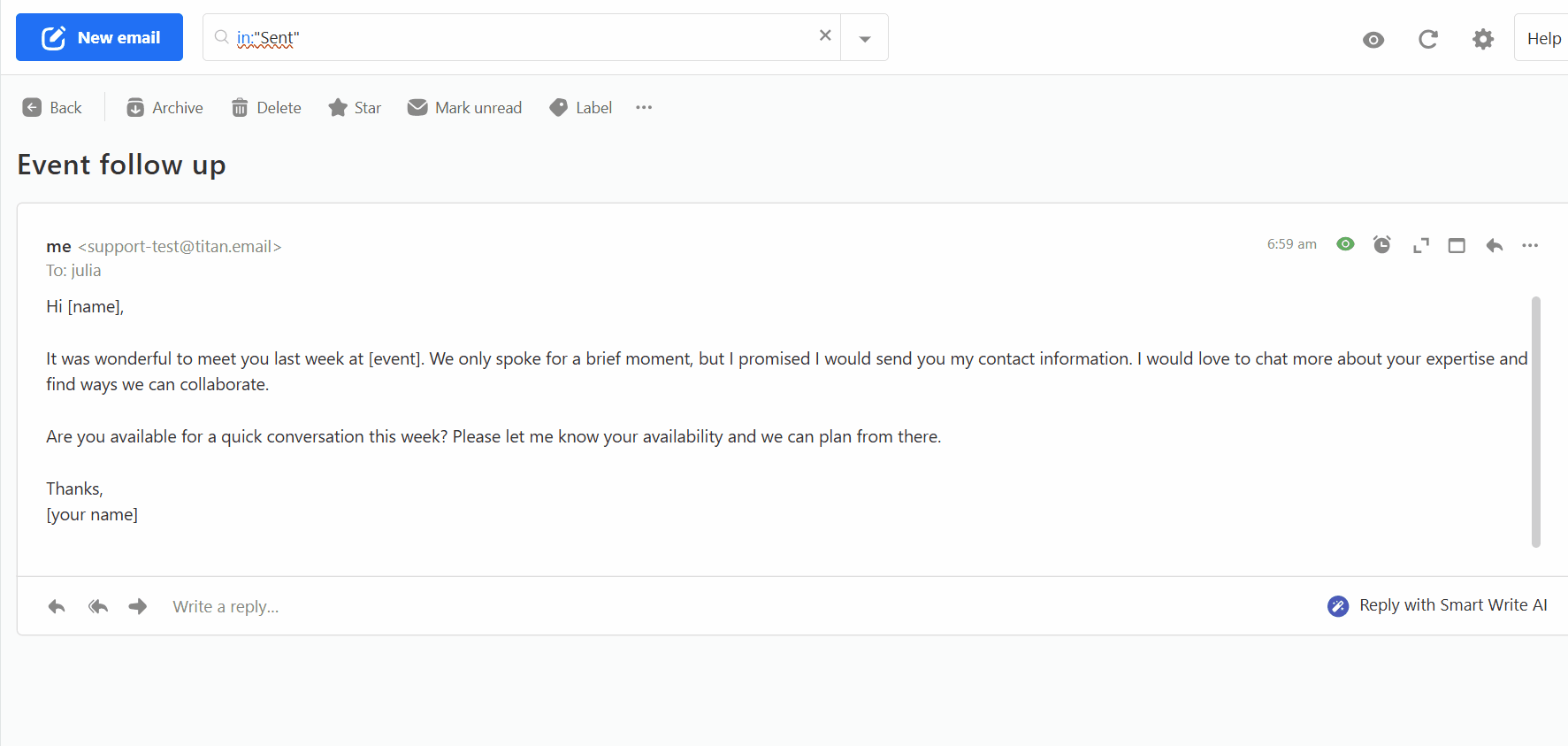Image resolution: width=1568 pixels, height=746 pixels.
Task: Click the forward arrow in the reply bar
Action: (138, 606)
